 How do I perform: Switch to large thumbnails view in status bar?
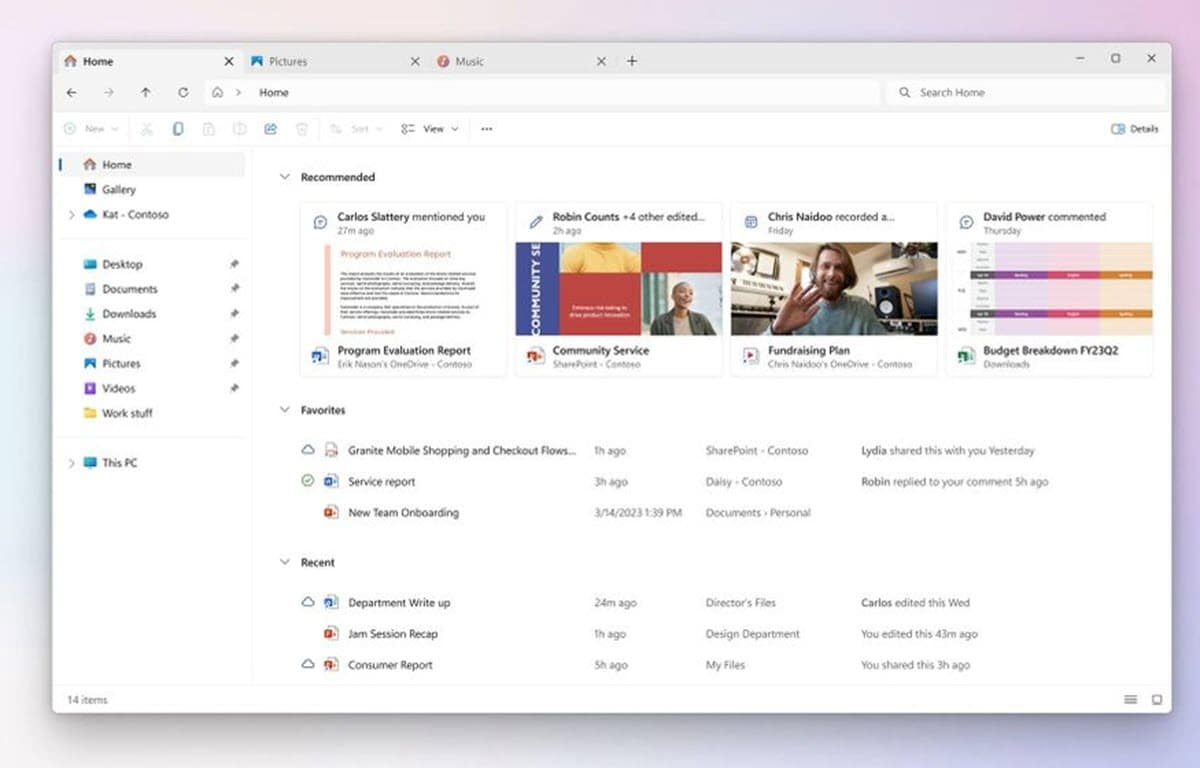[x=1157, y=700]
